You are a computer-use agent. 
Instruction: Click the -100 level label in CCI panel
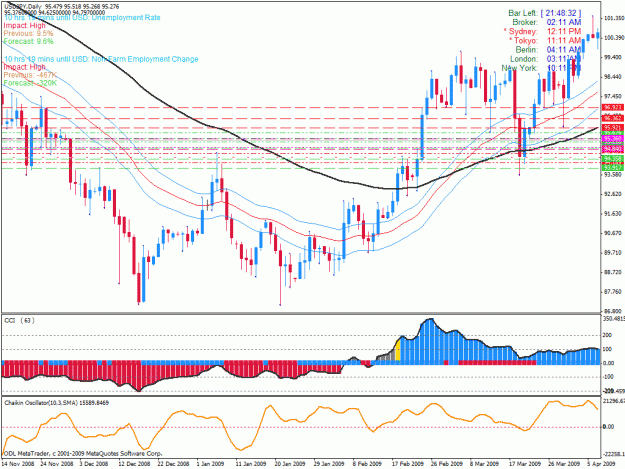(x=608, y=377)
